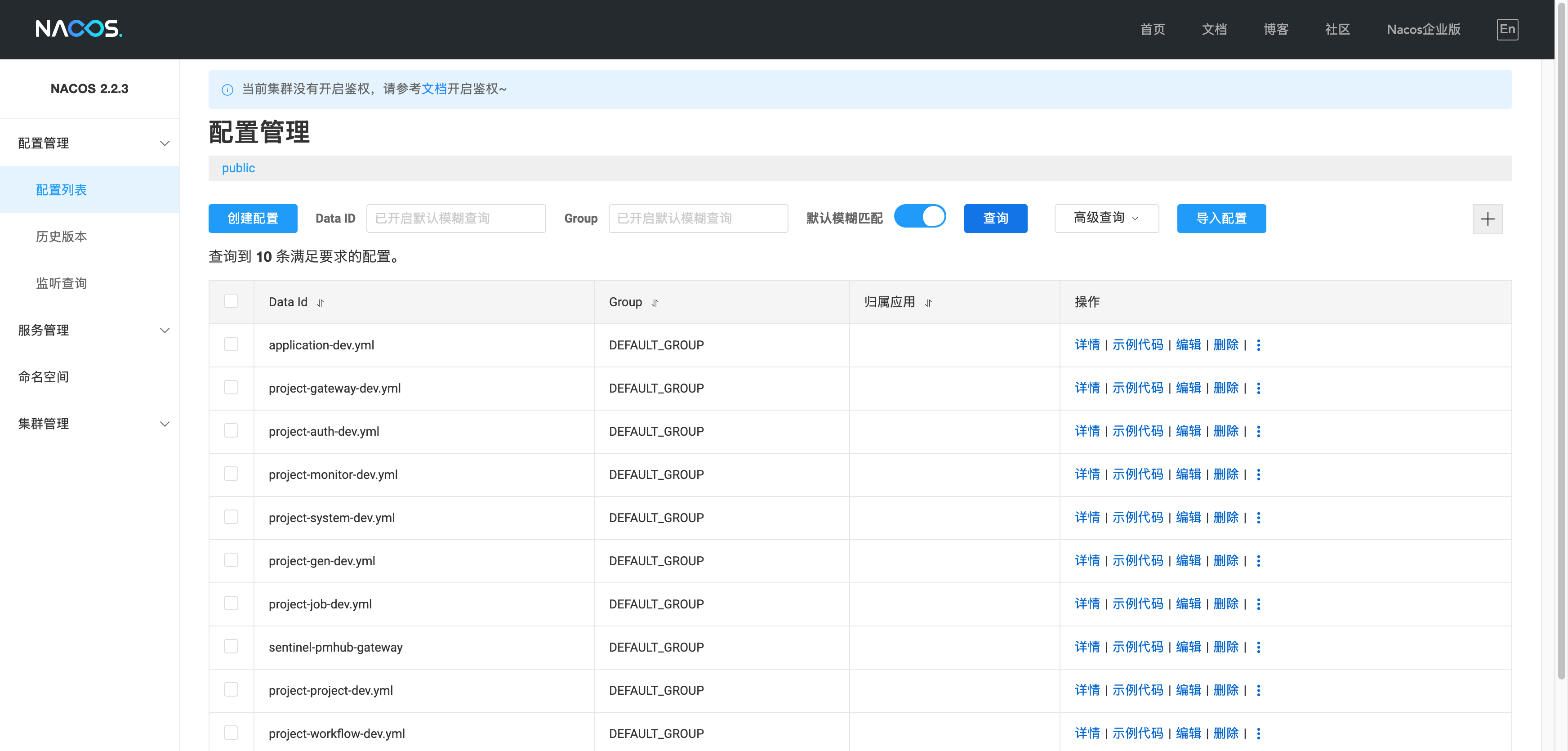Open more options for application-dev.yml

tap(1258, 345)
